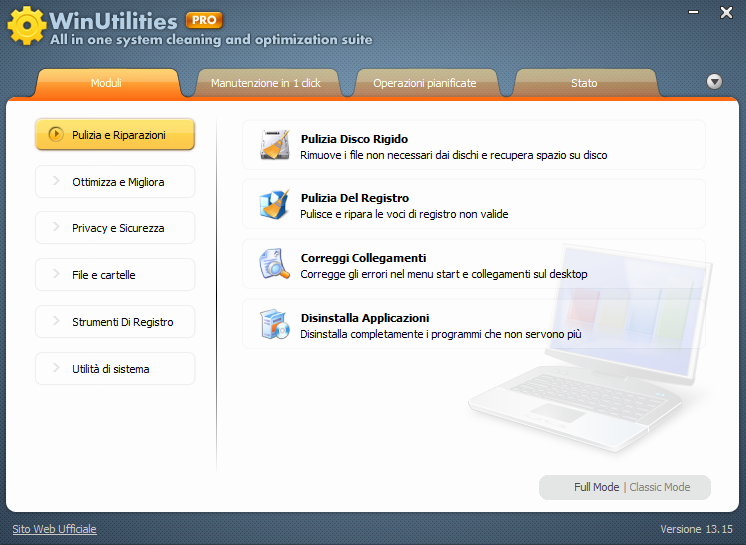746x545 pixels.
Task: Minimize the WinUtilities window
Action: point(694,12)
